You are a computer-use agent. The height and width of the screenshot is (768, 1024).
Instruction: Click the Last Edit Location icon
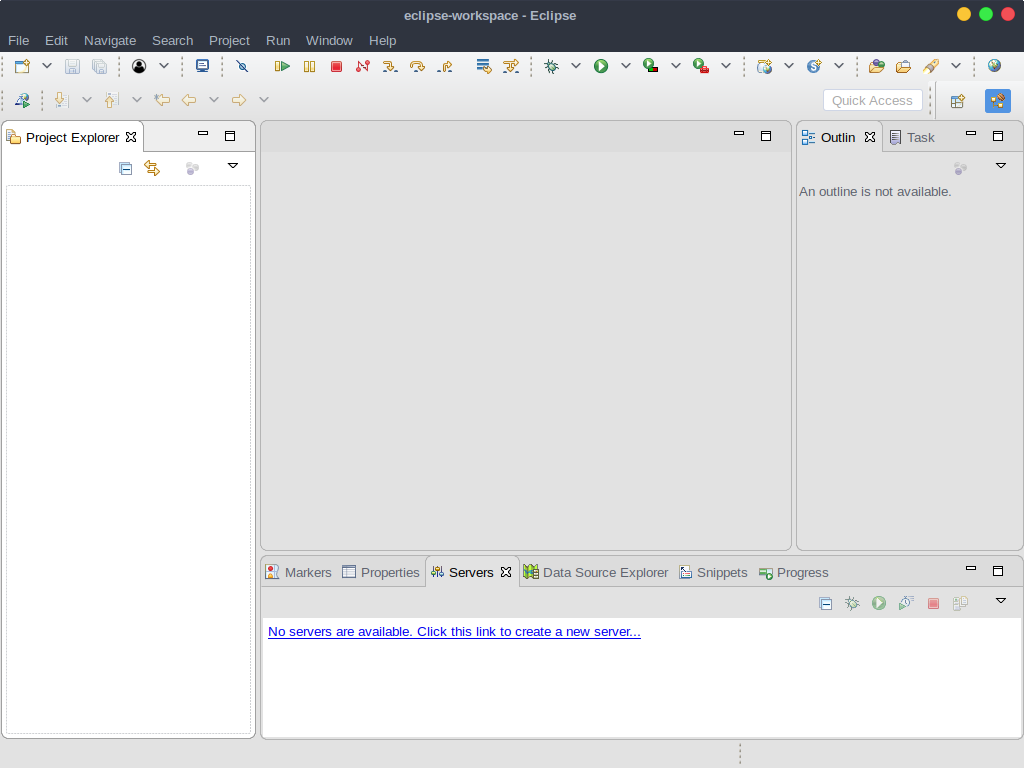pos(161,100)
